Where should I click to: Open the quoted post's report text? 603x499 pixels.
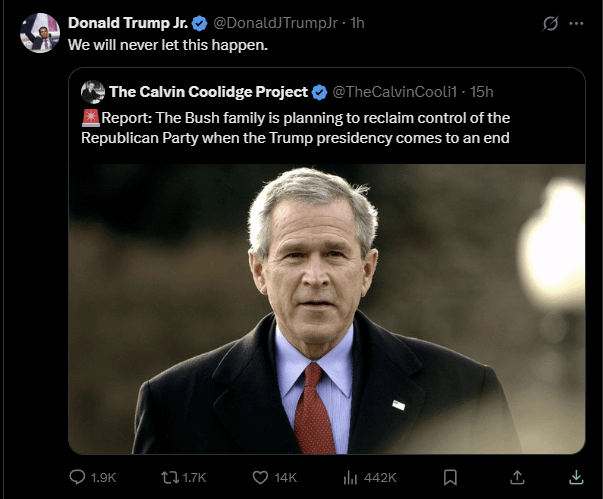tap(300, 127)
